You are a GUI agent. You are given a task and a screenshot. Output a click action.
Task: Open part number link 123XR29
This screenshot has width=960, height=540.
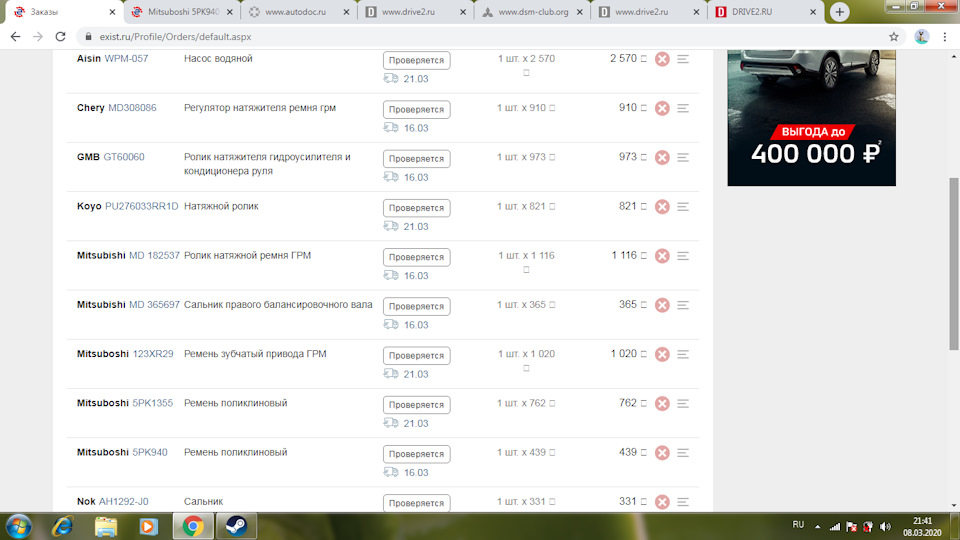[x=153, y=354]
